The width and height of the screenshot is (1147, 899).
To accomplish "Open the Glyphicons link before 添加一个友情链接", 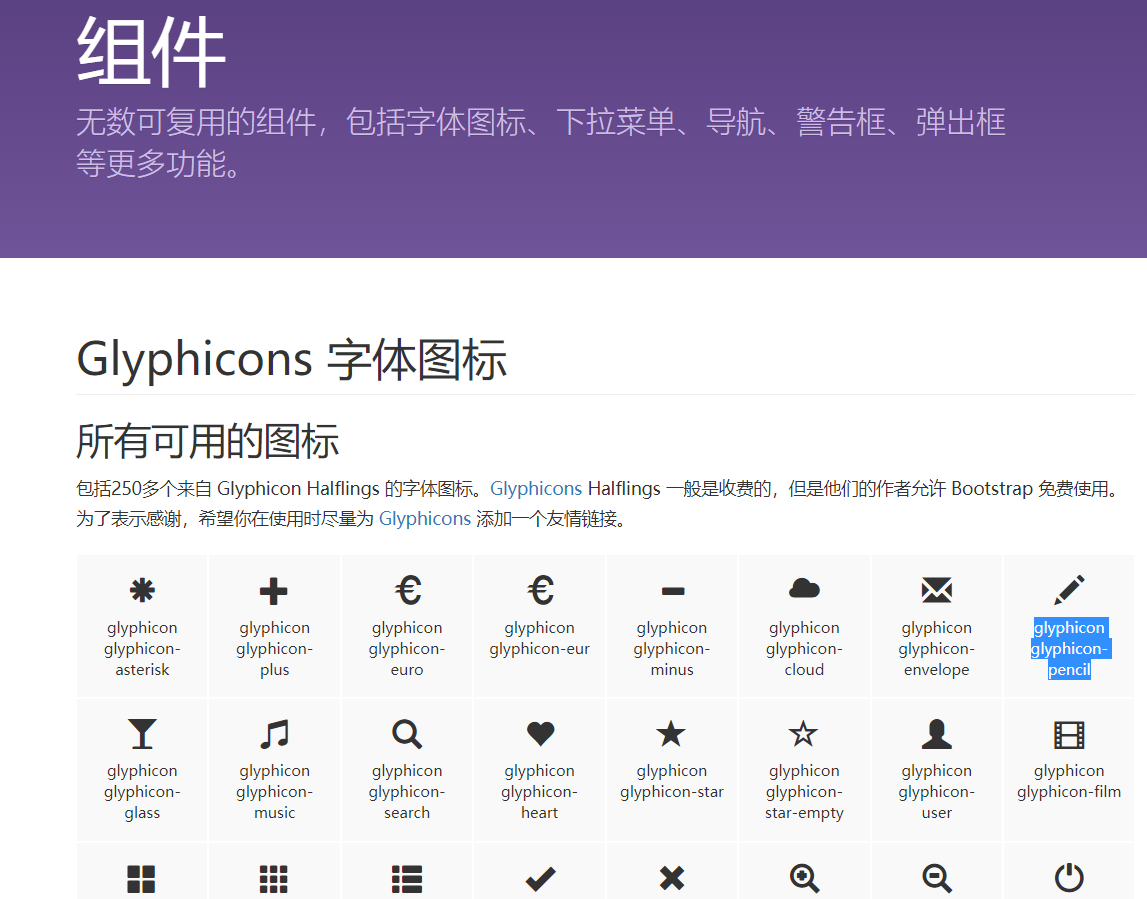I will [x=424, y=519].
